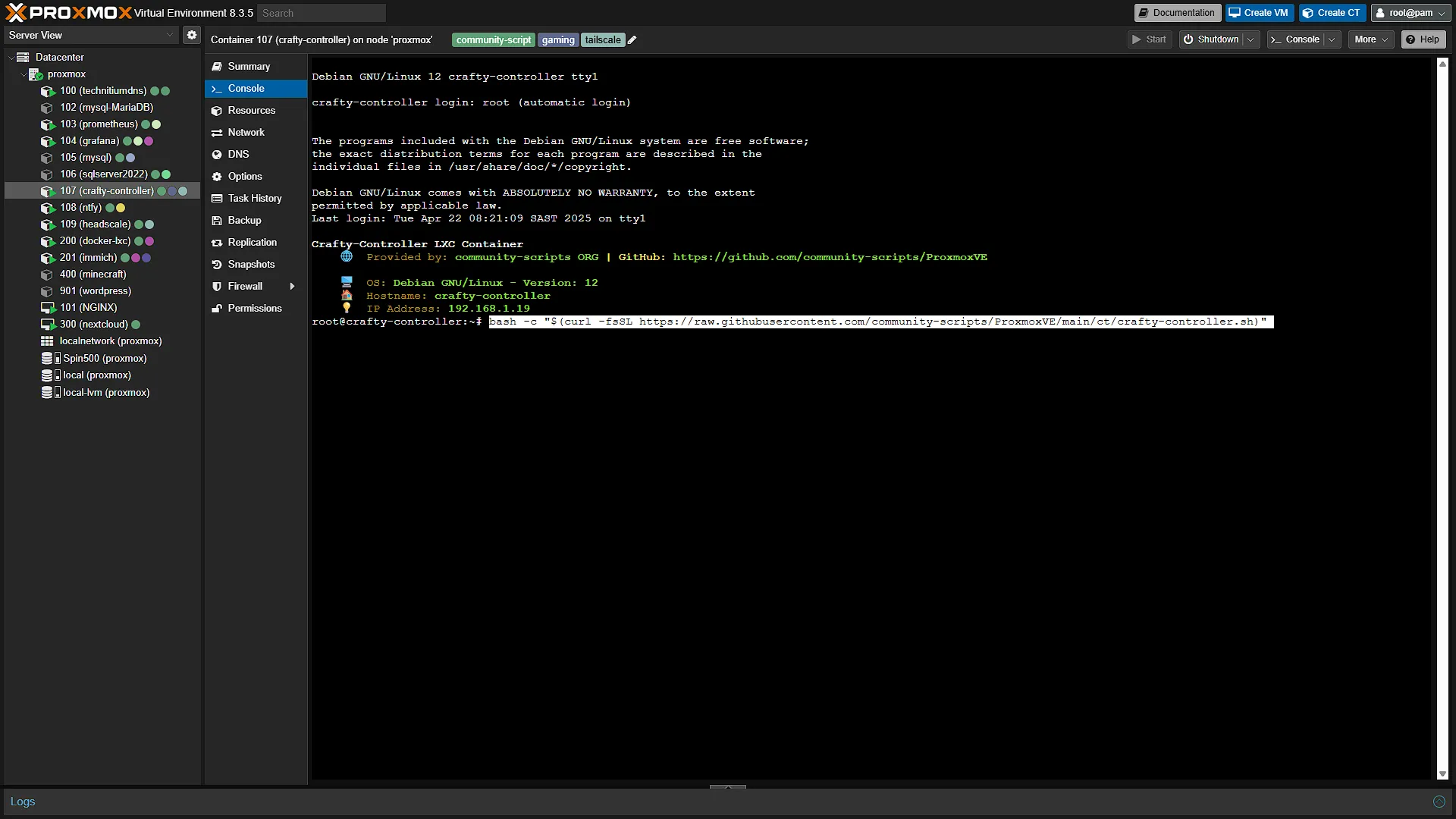Open the root@pam user menu

(x=1410, y=13)
